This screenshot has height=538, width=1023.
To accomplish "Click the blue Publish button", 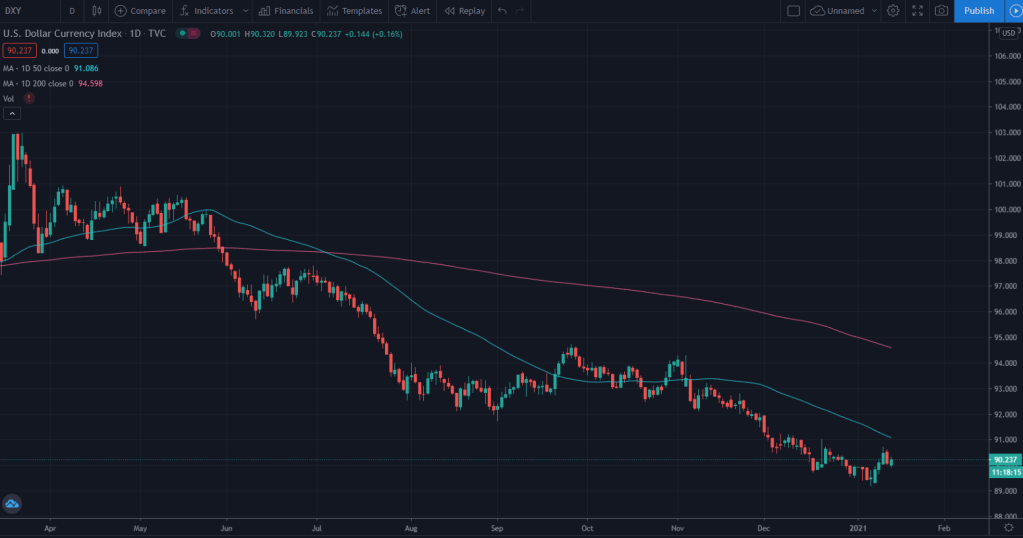I will pos(979,11).
